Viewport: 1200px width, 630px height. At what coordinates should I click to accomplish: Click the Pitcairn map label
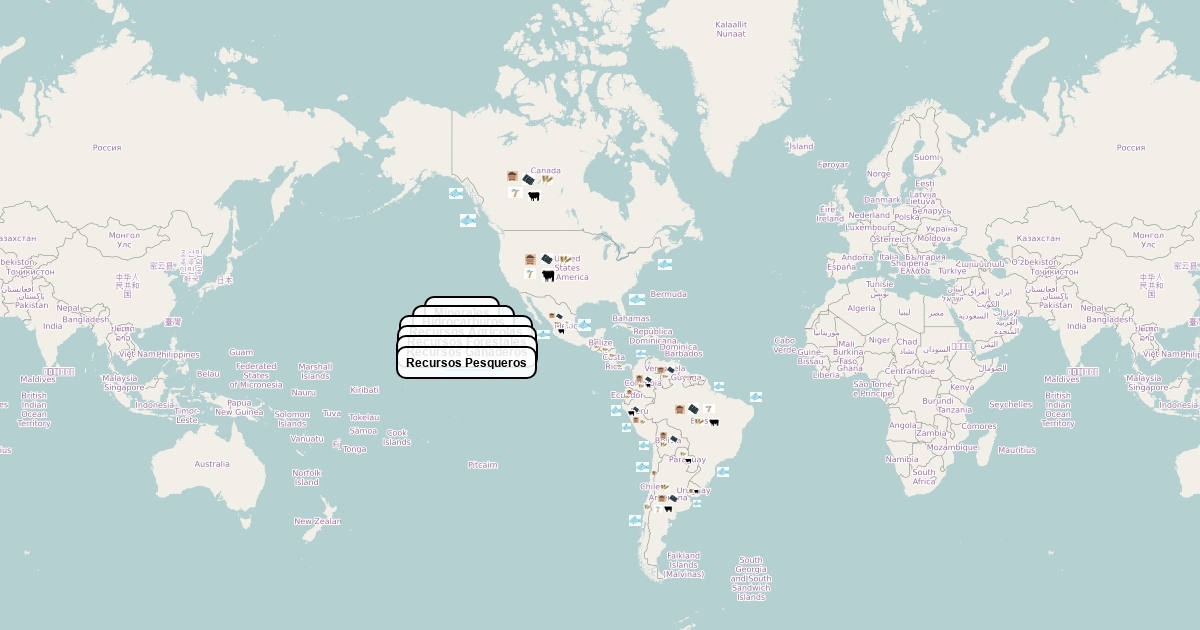click(x=482, y=465)
